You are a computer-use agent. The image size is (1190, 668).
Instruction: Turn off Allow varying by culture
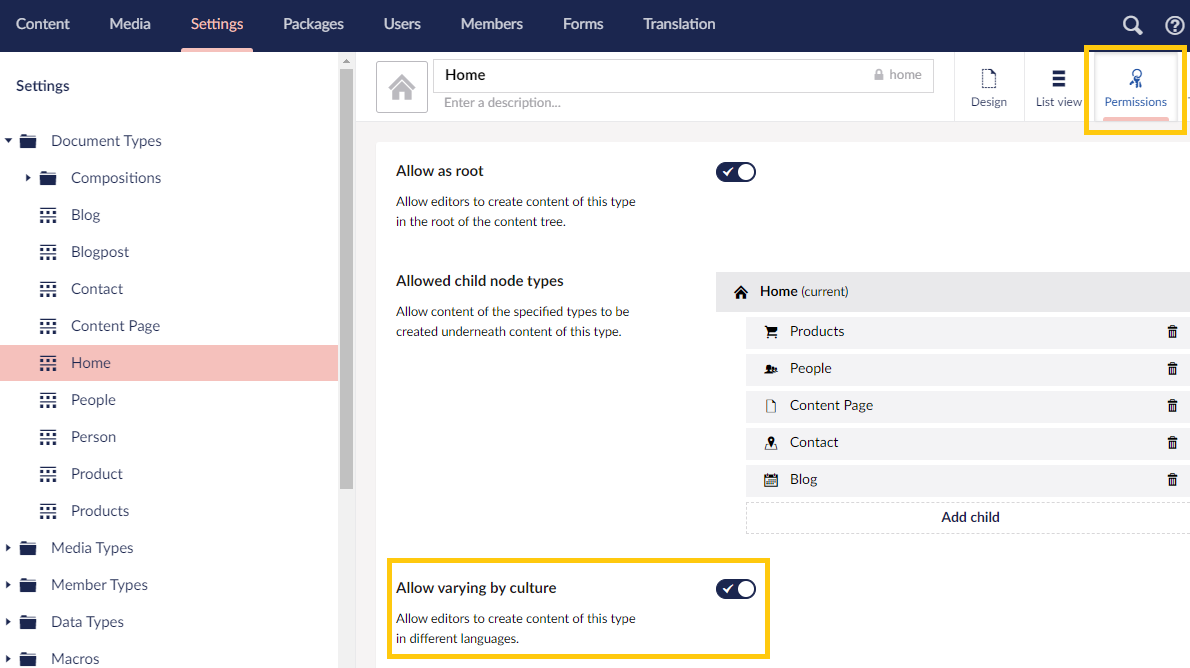pyautogui.click(x=736, y=588)
